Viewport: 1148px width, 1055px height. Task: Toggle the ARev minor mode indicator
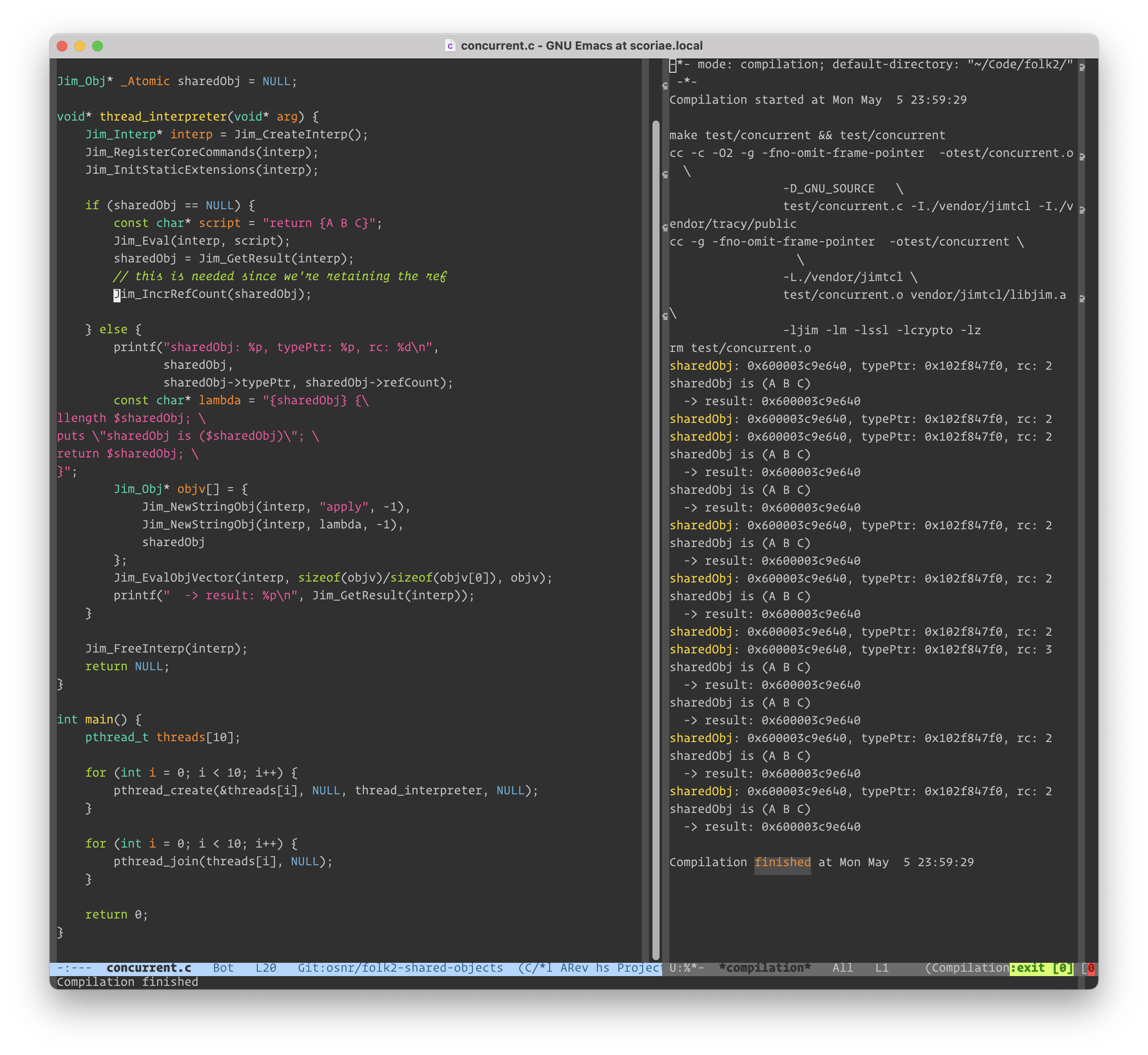[574, 968]
